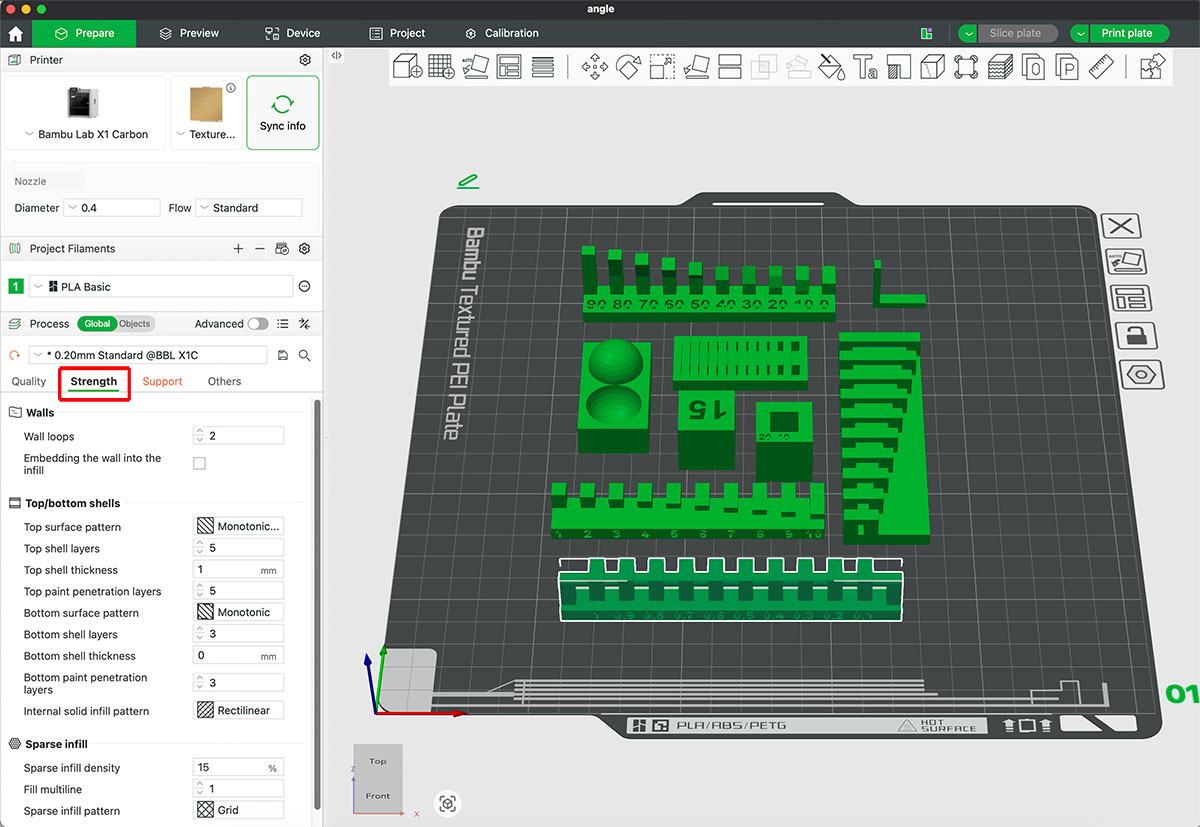
Task: Open the Top surface pattern dropdown
Action: (x=238, y=525)
